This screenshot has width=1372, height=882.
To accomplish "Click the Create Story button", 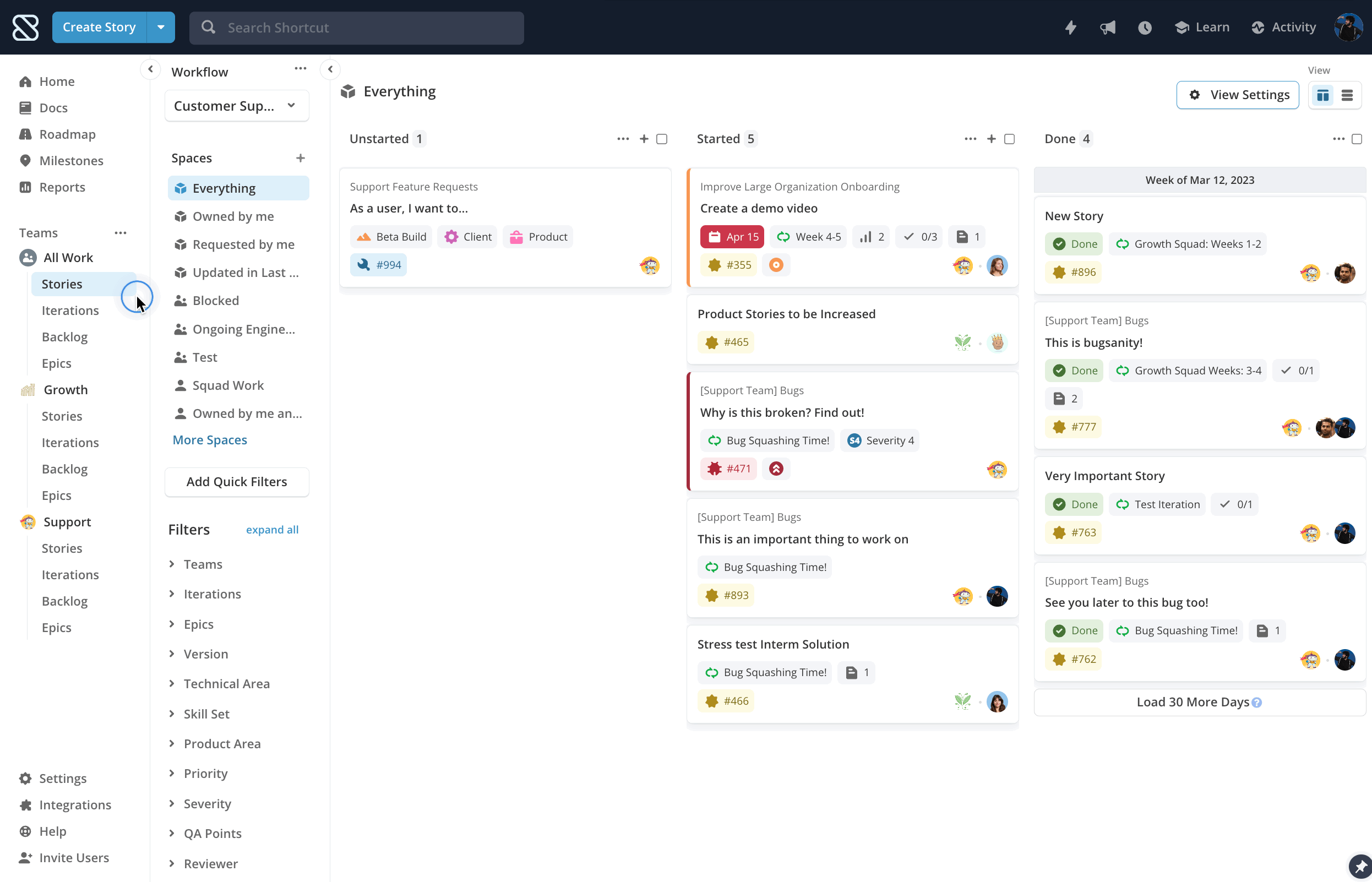I will pos(100,28).
